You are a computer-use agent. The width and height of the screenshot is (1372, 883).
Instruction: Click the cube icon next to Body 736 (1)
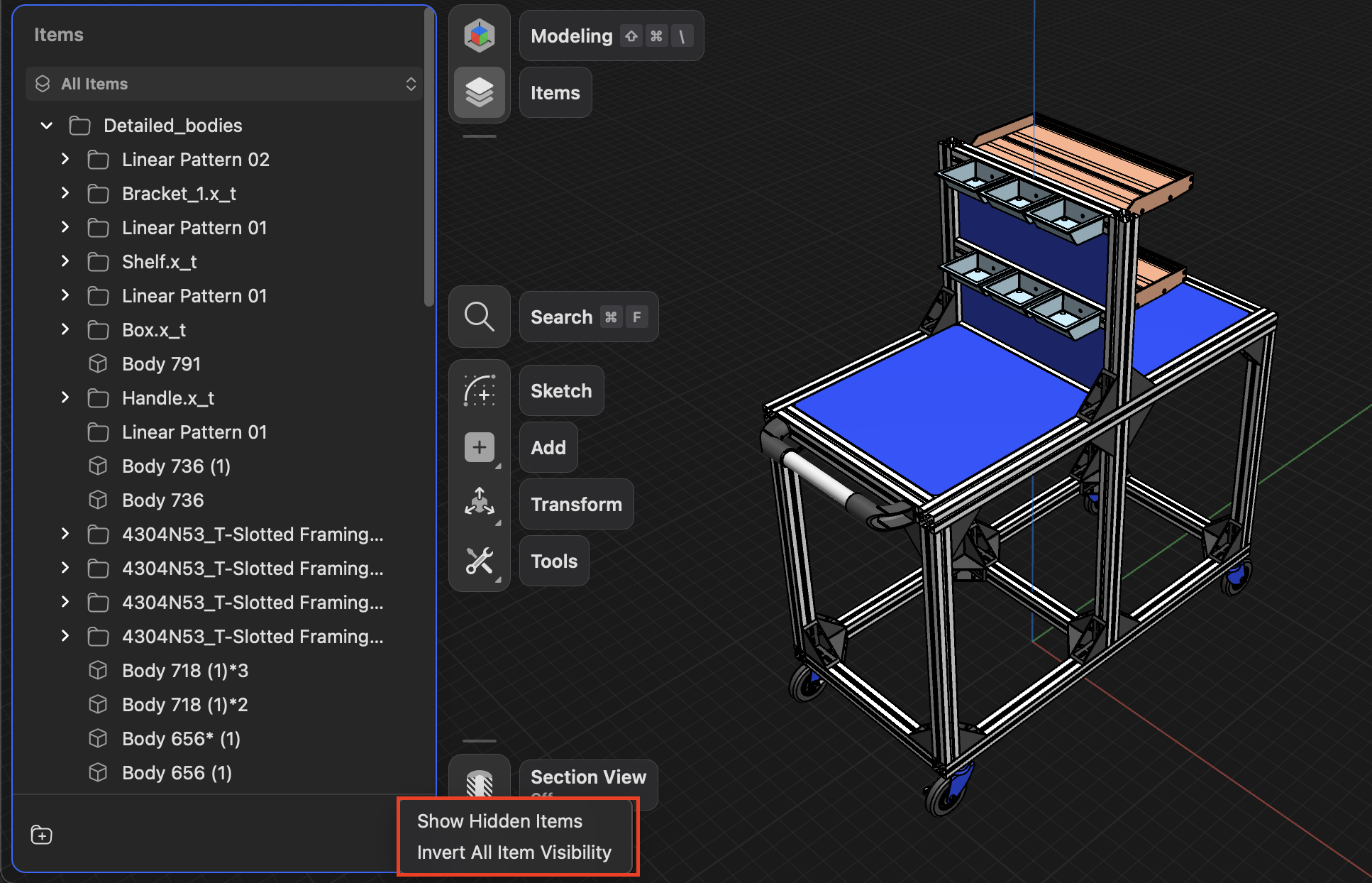98,466
